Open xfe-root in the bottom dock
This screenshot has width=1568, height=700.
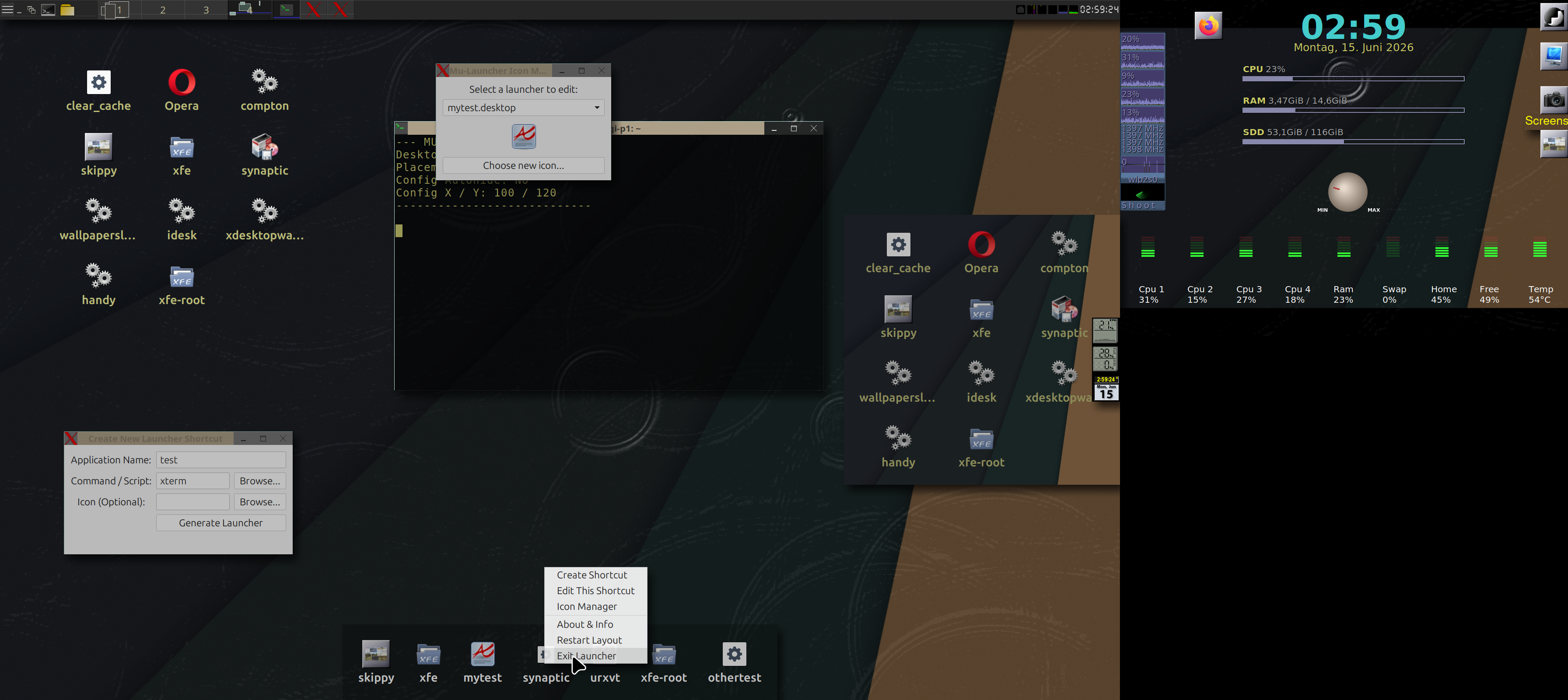pos(664,654)
